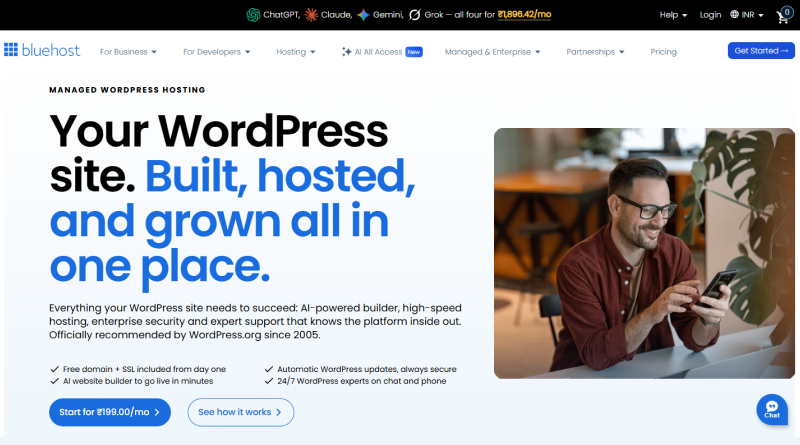Click the man with phone hero image

click(644, 253)
